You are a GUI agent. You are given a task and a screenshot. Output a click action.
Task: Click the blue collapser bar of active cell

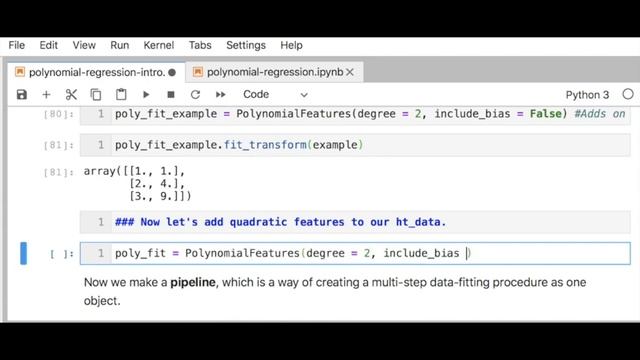24,253
